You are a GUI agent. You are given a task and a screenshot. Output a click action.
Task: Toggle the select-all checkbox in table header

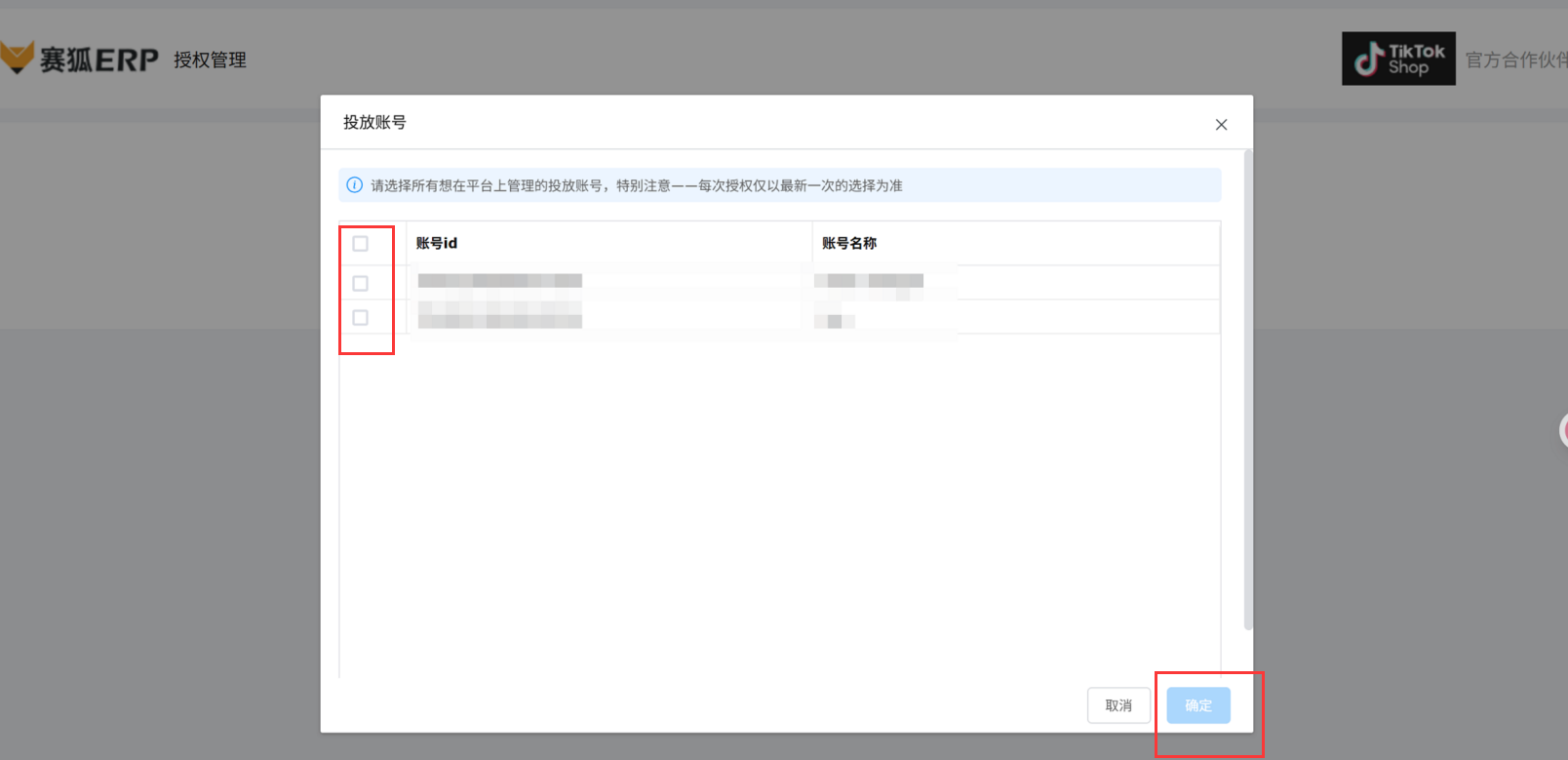click(361, 244)
